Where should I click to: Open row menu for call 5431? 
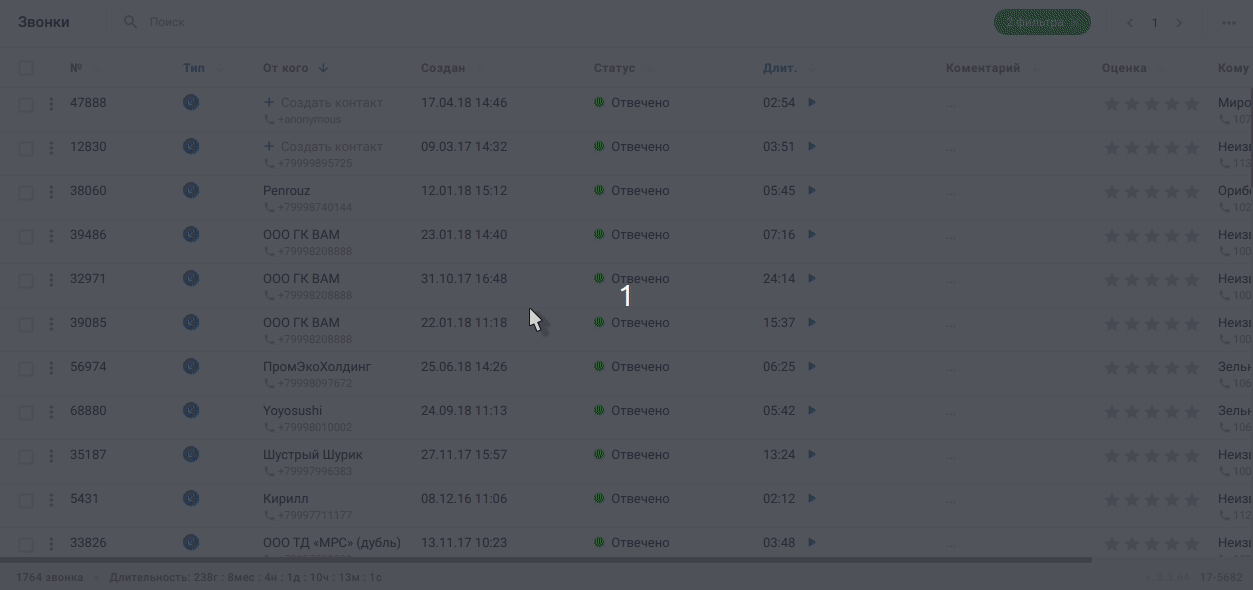(x=51, y=499)
